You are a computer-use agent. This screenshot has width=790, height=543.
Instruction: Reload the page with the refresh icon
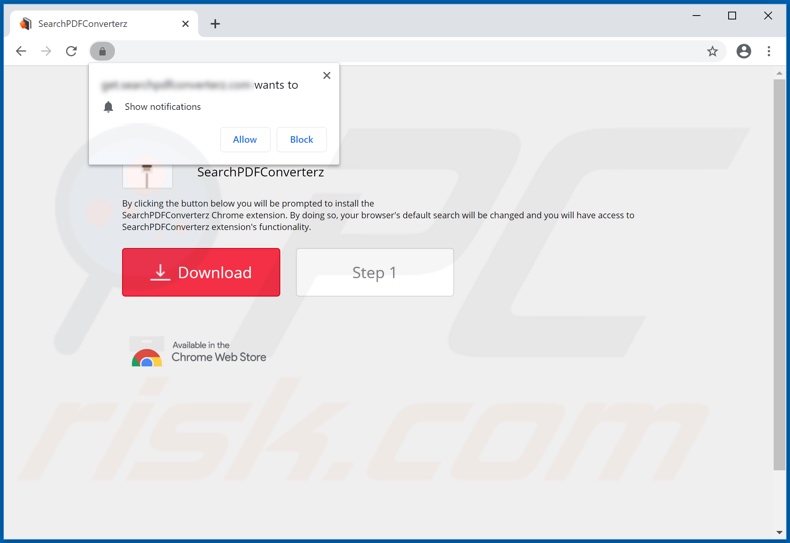(71, 51)
